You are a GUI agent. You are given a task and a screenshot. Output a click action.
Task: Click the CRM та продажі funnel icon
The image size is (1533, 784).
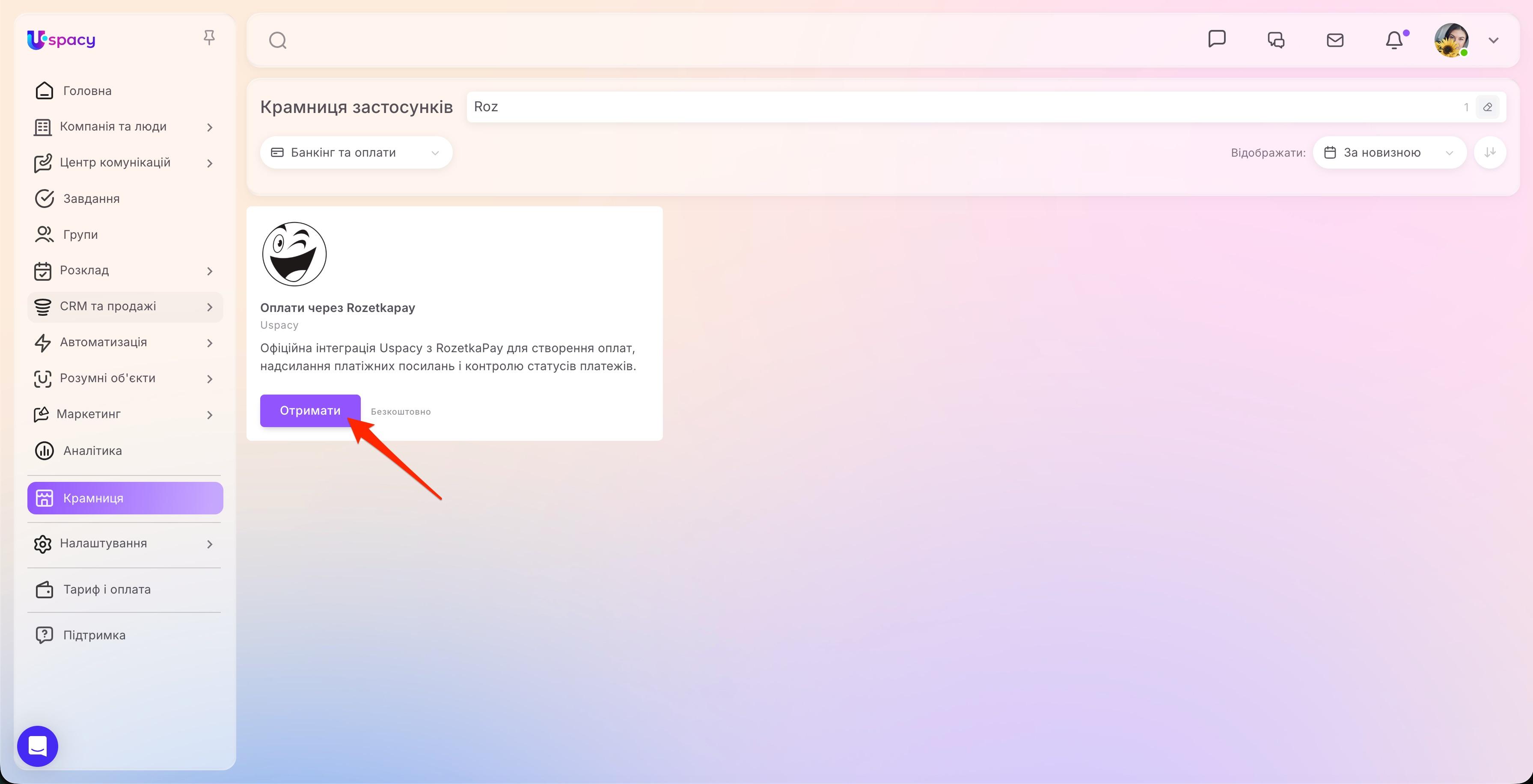coord(42,307)
